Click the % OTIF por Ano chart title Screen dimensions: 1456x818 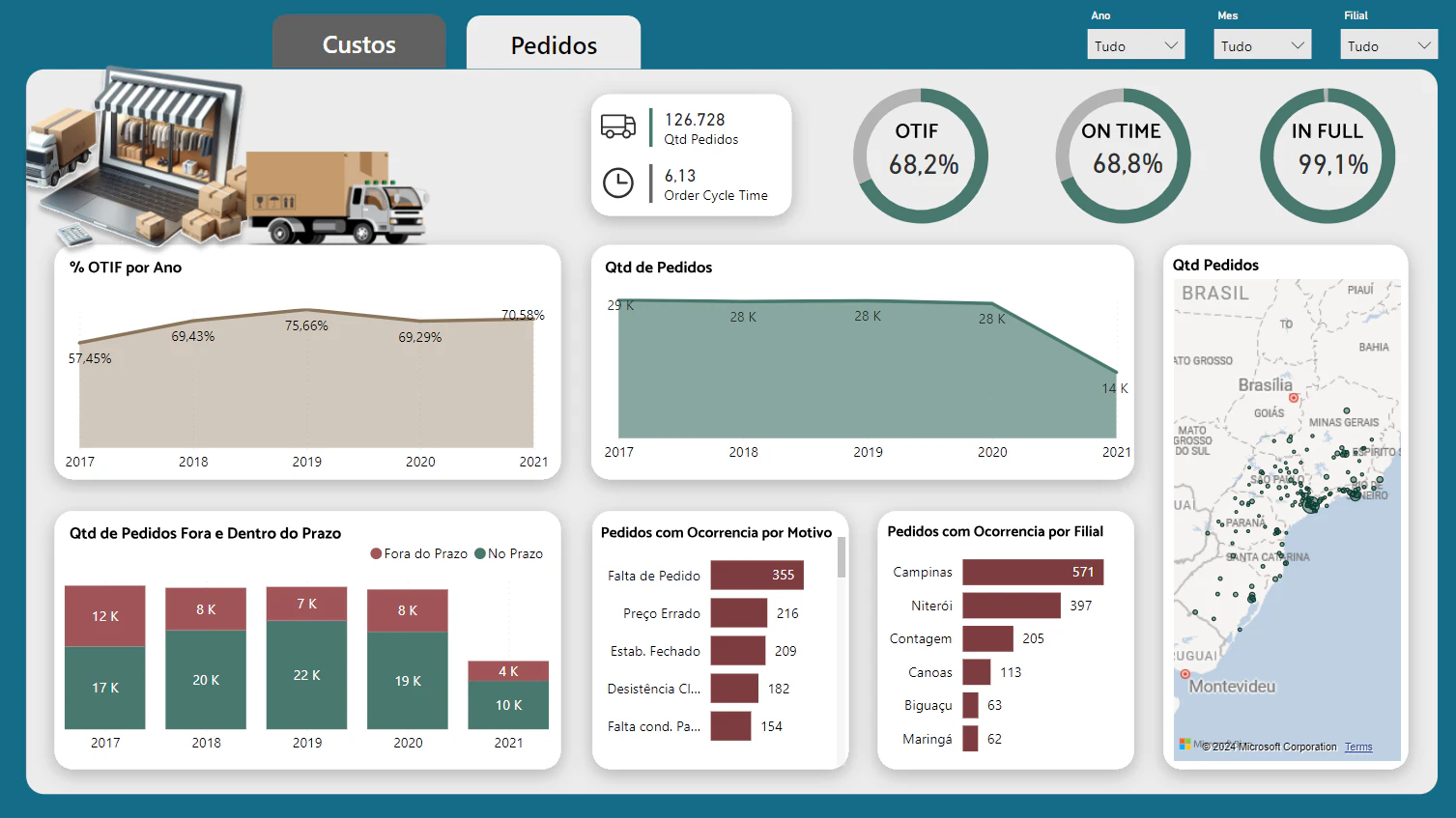(126, 268)
